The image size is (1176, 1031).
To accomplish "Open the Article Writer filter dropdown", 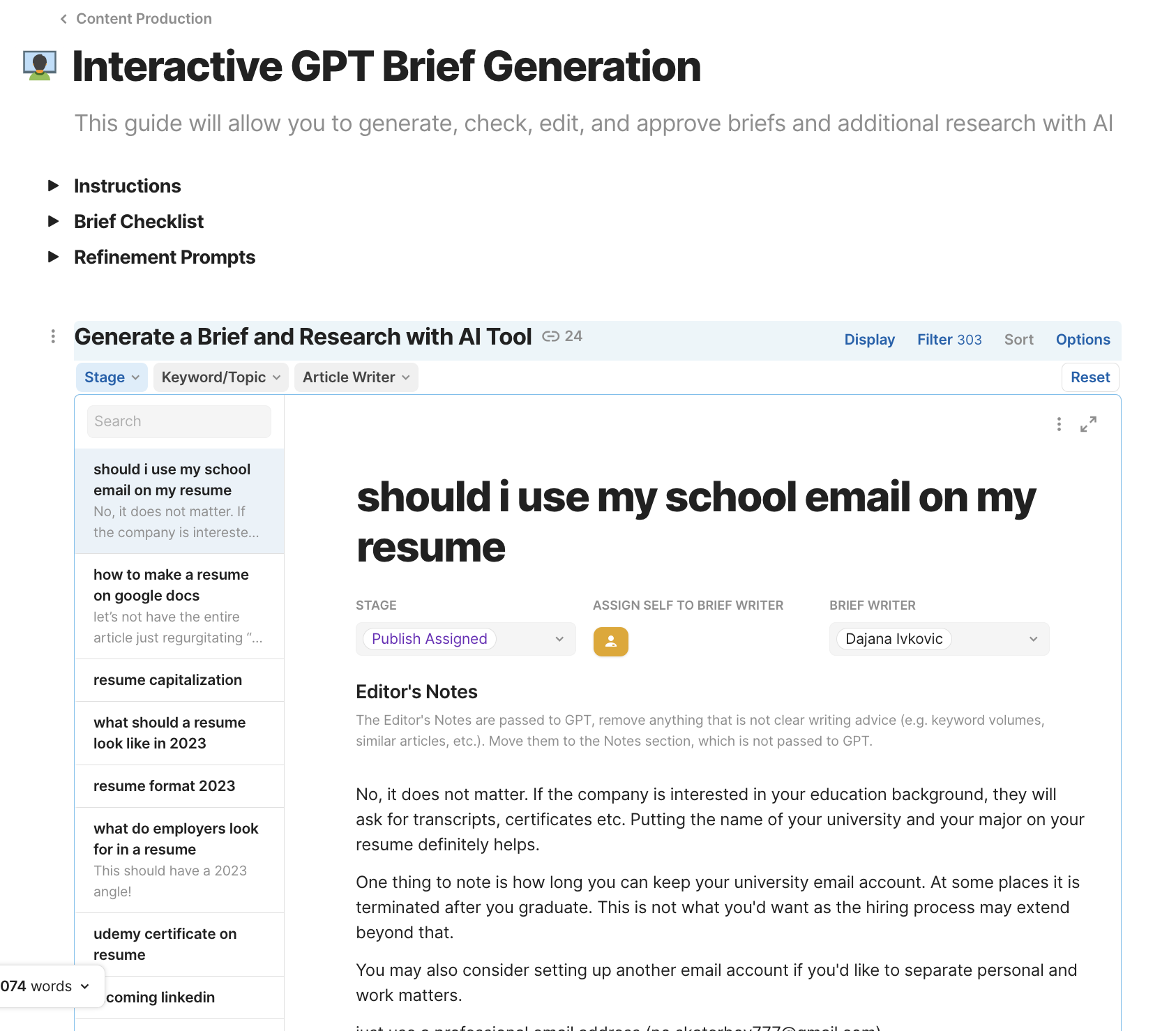I will [356, 377].
